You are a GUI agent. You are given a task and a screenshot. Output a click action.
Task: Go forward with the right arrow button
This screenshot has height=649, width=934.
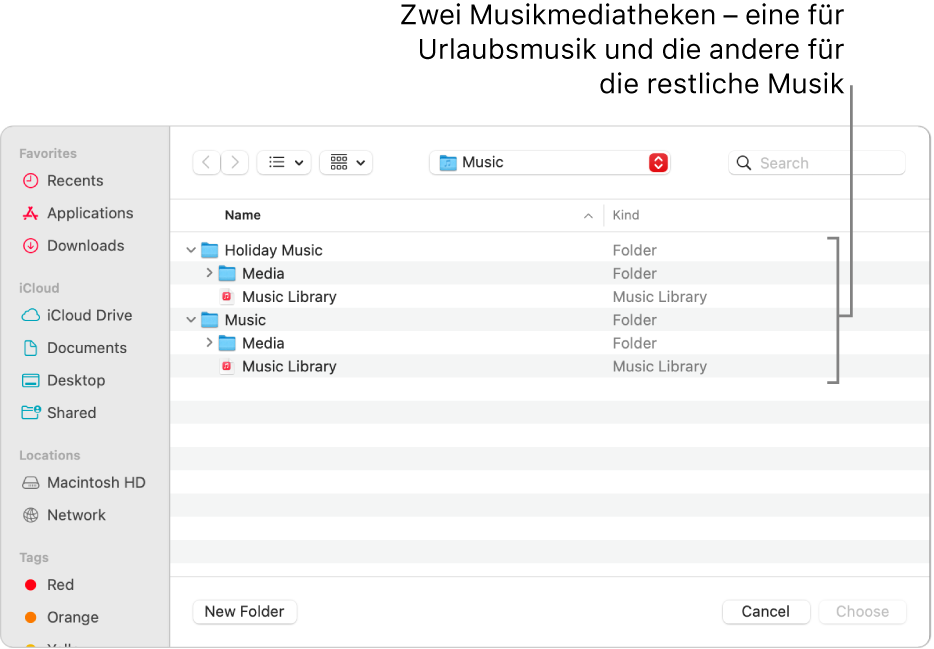(x=235, y=163)
